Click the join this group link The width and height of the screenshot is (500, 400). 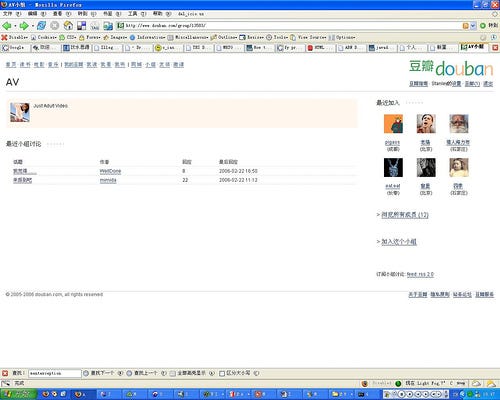399,242
